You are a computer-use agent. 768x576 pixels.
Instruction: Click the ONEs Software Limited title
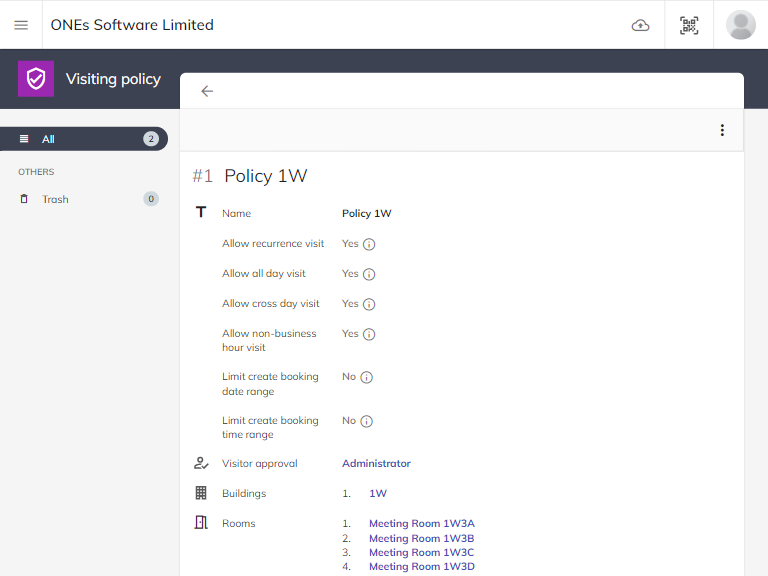[132, 25]
